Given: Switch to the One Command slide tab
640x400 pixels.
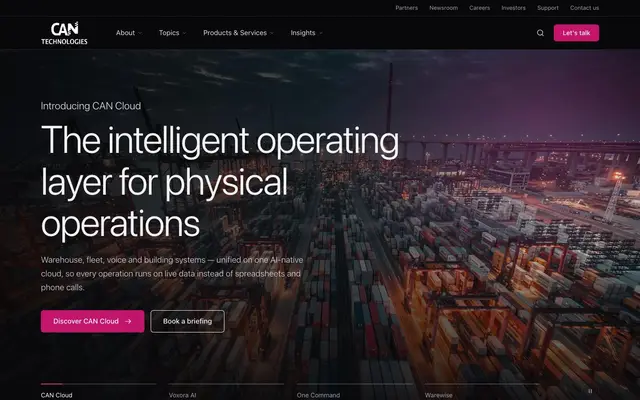Looking at the screenshot, I should point(354,391).
